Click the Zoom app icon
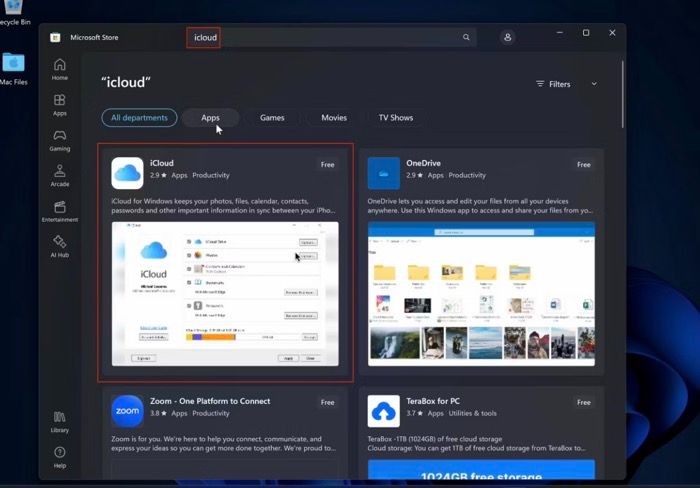Viewport: 700px width, 488px height. click(127, 411)
